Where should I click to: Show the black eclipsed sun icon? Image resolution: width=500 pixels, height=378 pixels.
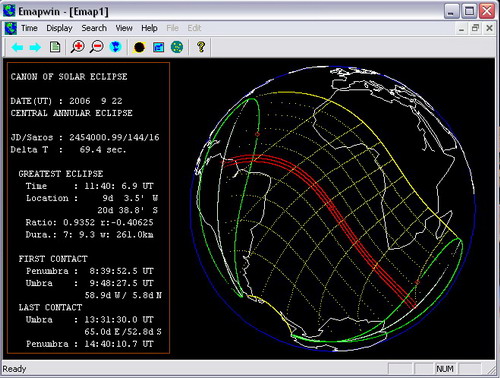pyautogui.click(x=139, y=47)
